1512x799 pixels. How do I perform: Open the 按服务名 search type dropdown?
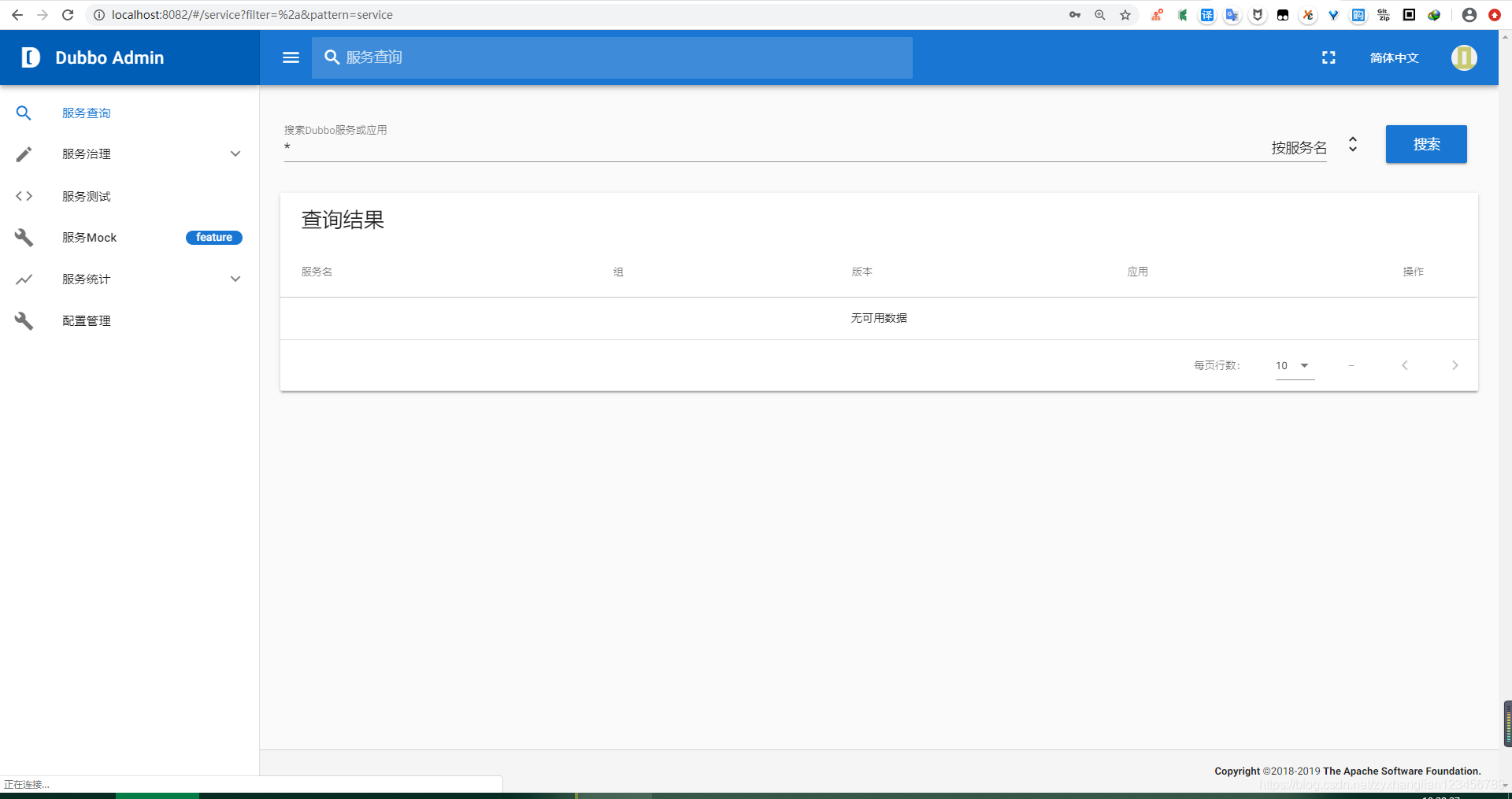[1314, 147]
